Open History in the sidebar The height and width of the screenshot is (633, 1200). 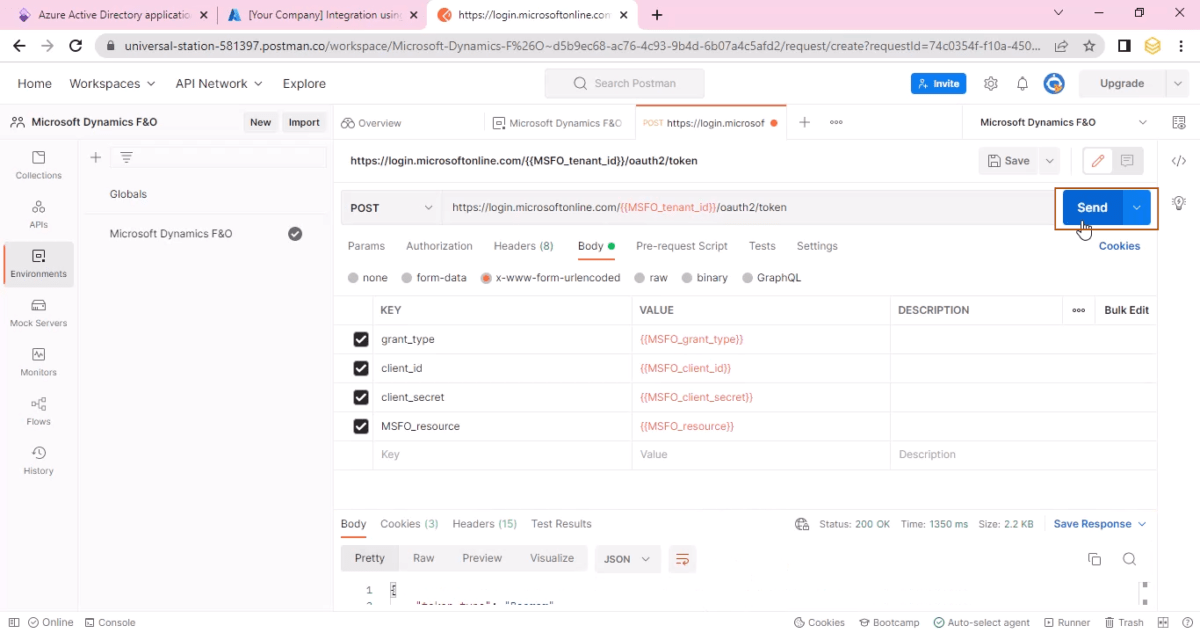(38, 460)
